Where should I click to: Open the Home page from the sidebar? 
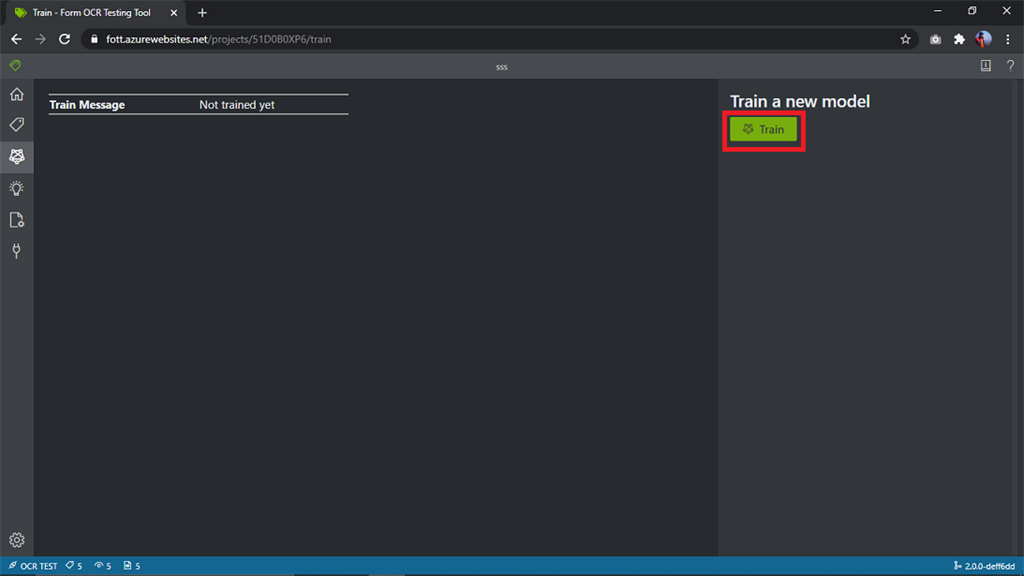pos(16,93)
